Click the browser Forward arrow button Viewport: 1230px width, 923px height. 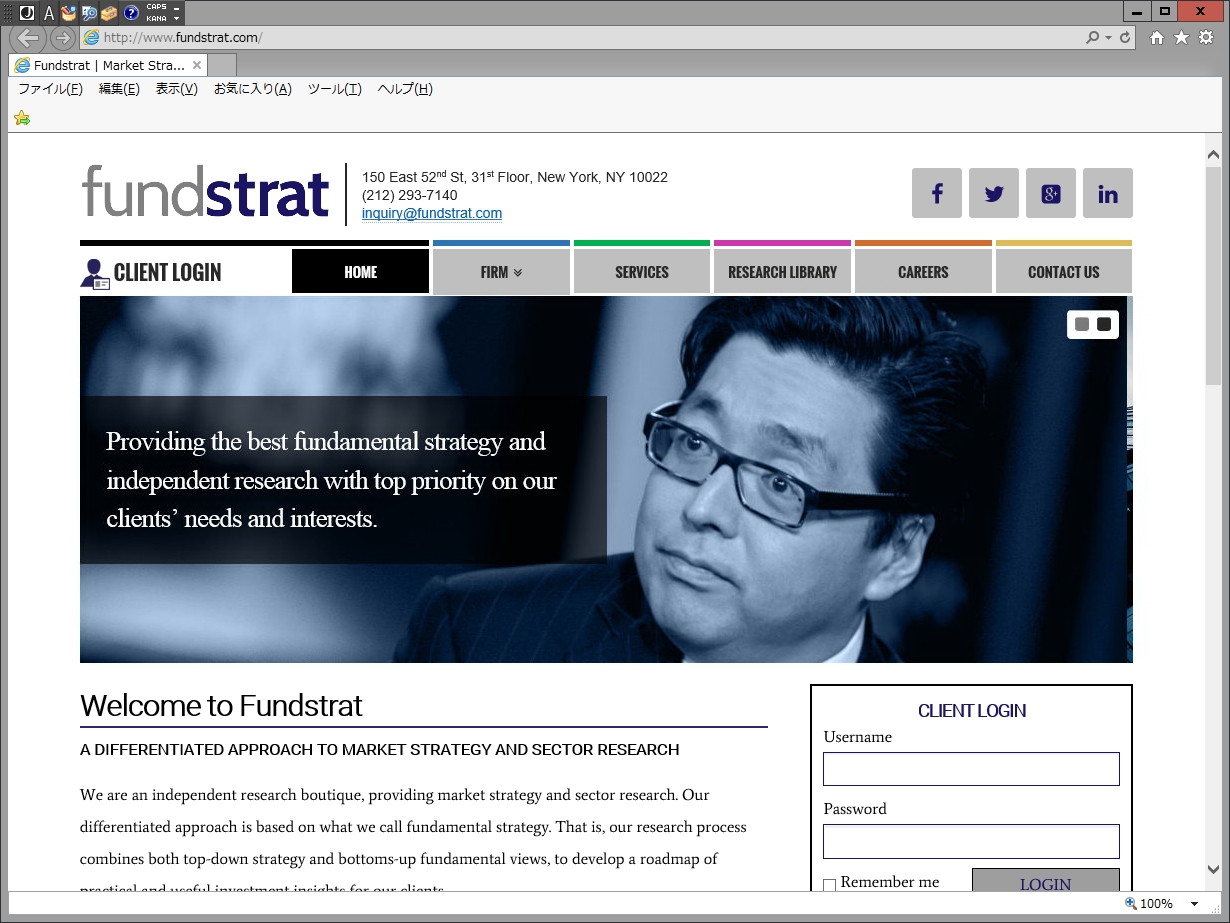tap(63, 38)
